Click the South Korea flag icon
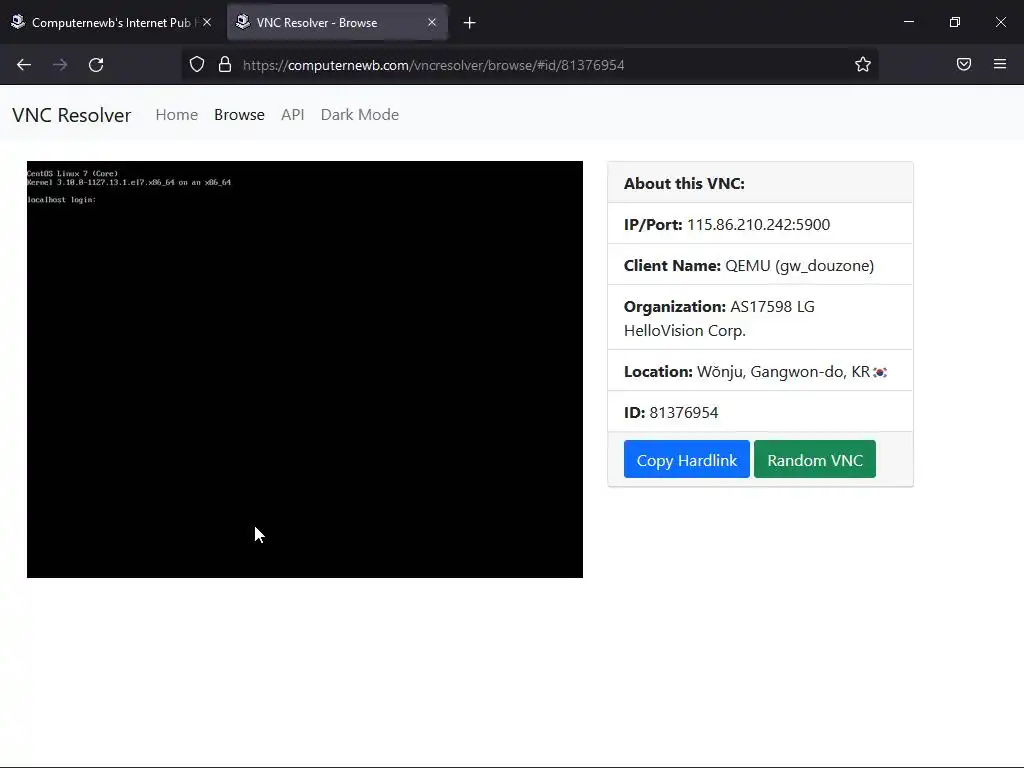The image size is (1024, 768). tap(880, 372)
